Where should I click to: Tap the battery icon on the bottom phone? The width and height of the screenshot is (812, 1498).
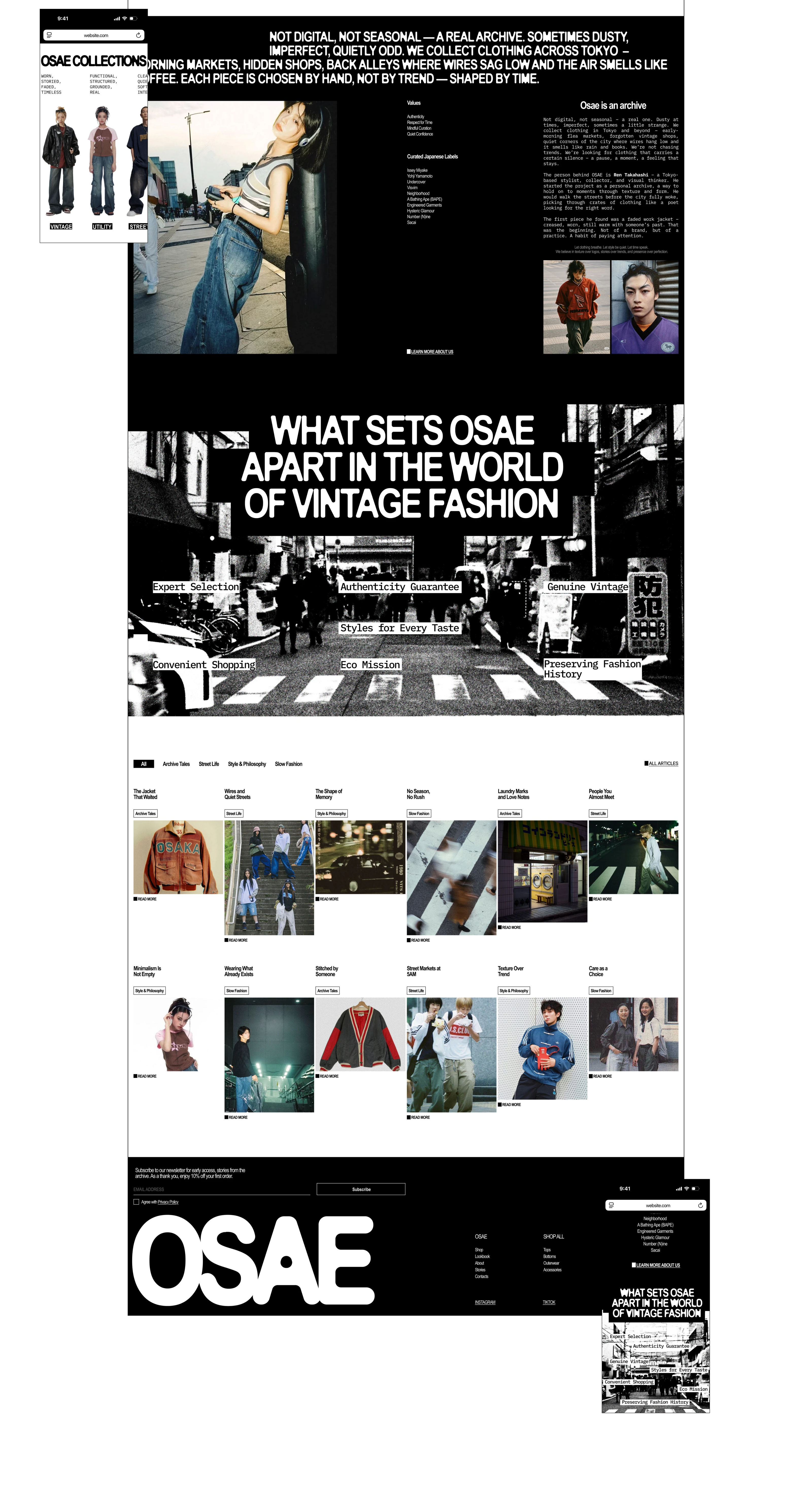pyautogui.click(x=695, y=1189)
